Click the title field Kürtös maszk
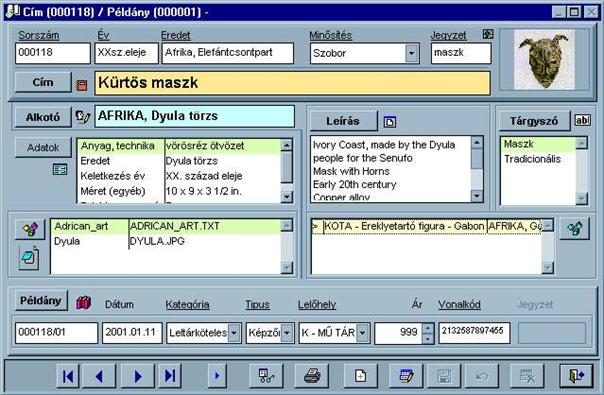This screenshot has width=604, height=395. click(292, 83)
